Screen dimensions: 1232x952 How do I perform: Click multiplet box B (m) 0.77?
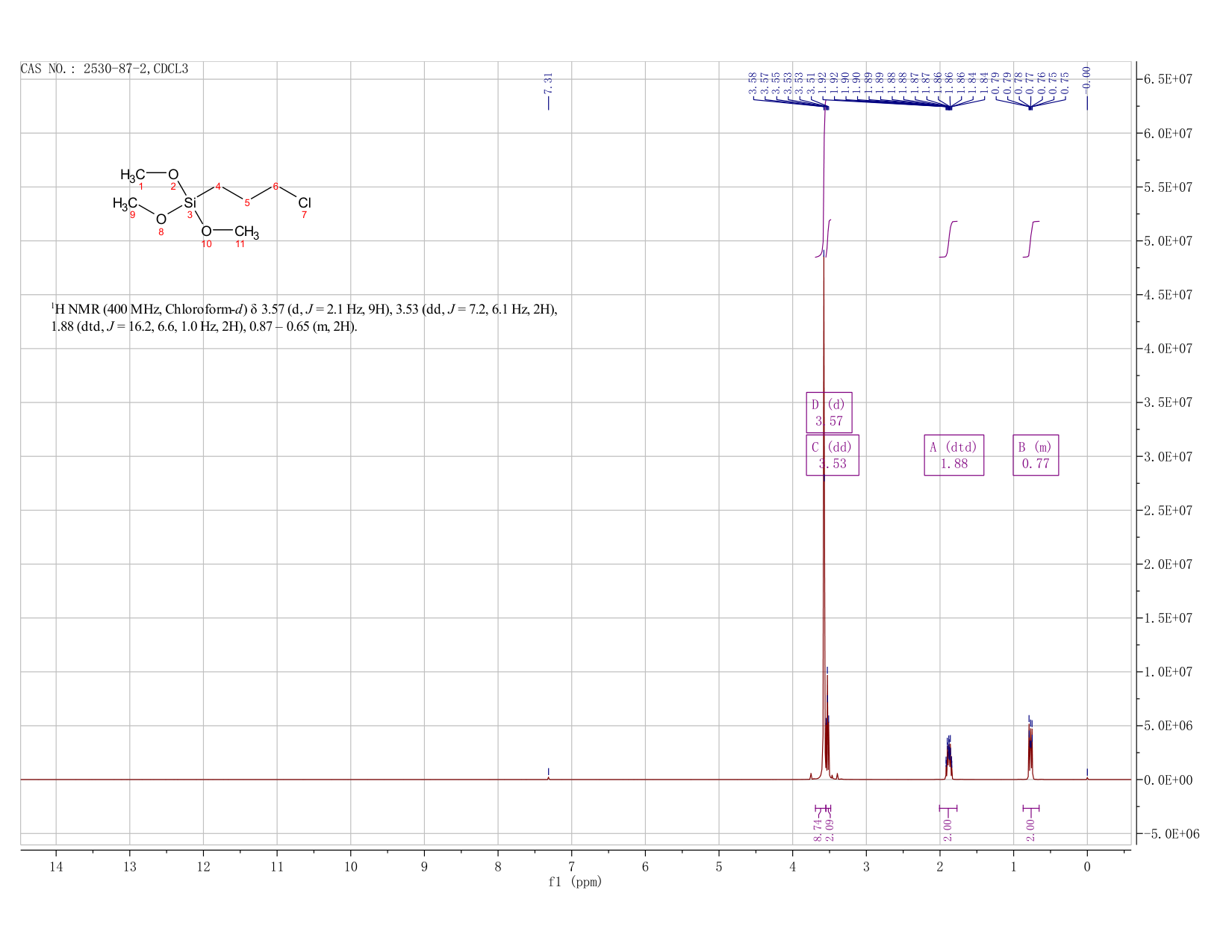tap(1036, 455)
